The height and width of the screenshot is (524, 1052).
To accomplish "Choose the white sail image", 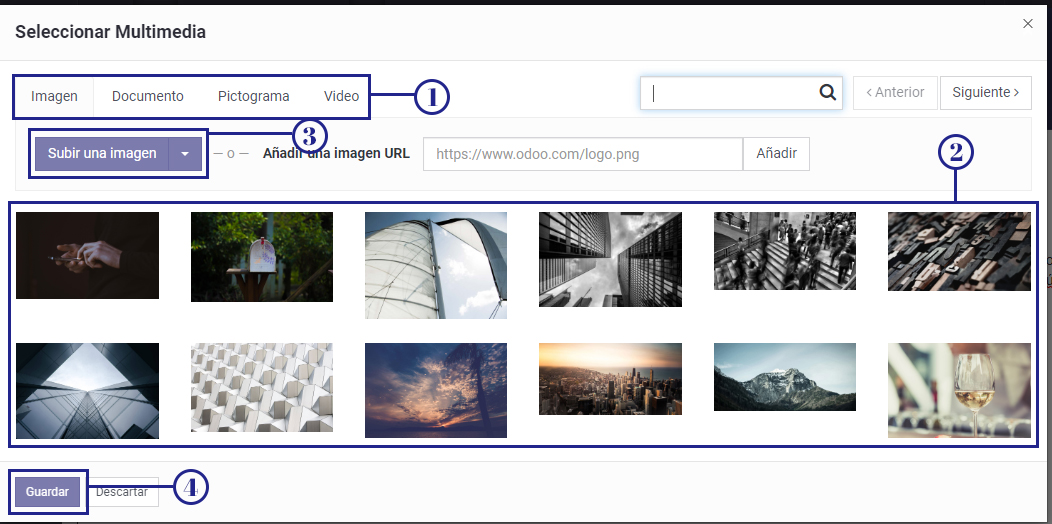I will [x=436, y=265].
